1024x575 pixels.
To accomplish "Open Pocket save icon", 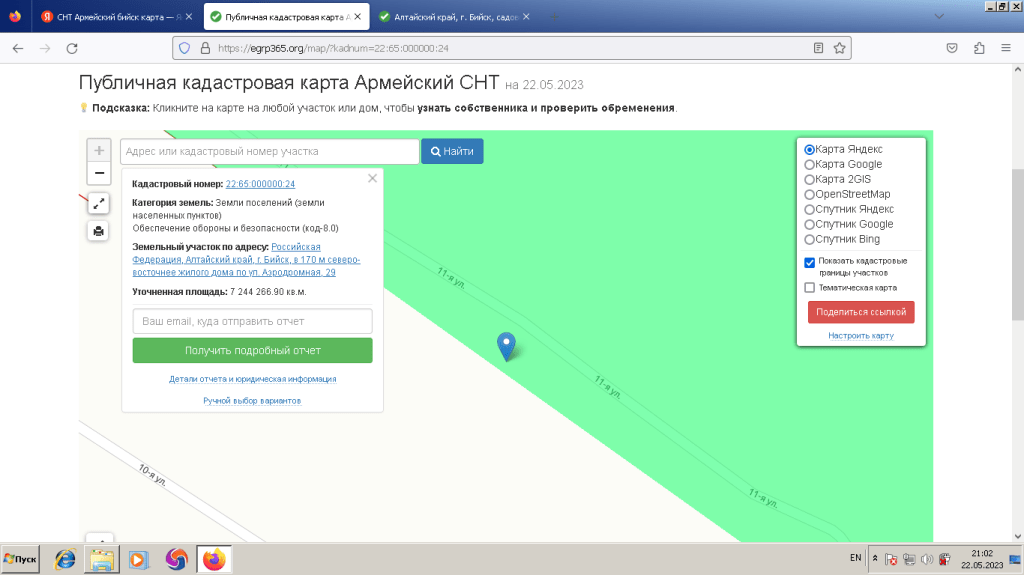I will pyautogui.click(x=952, y=48).
